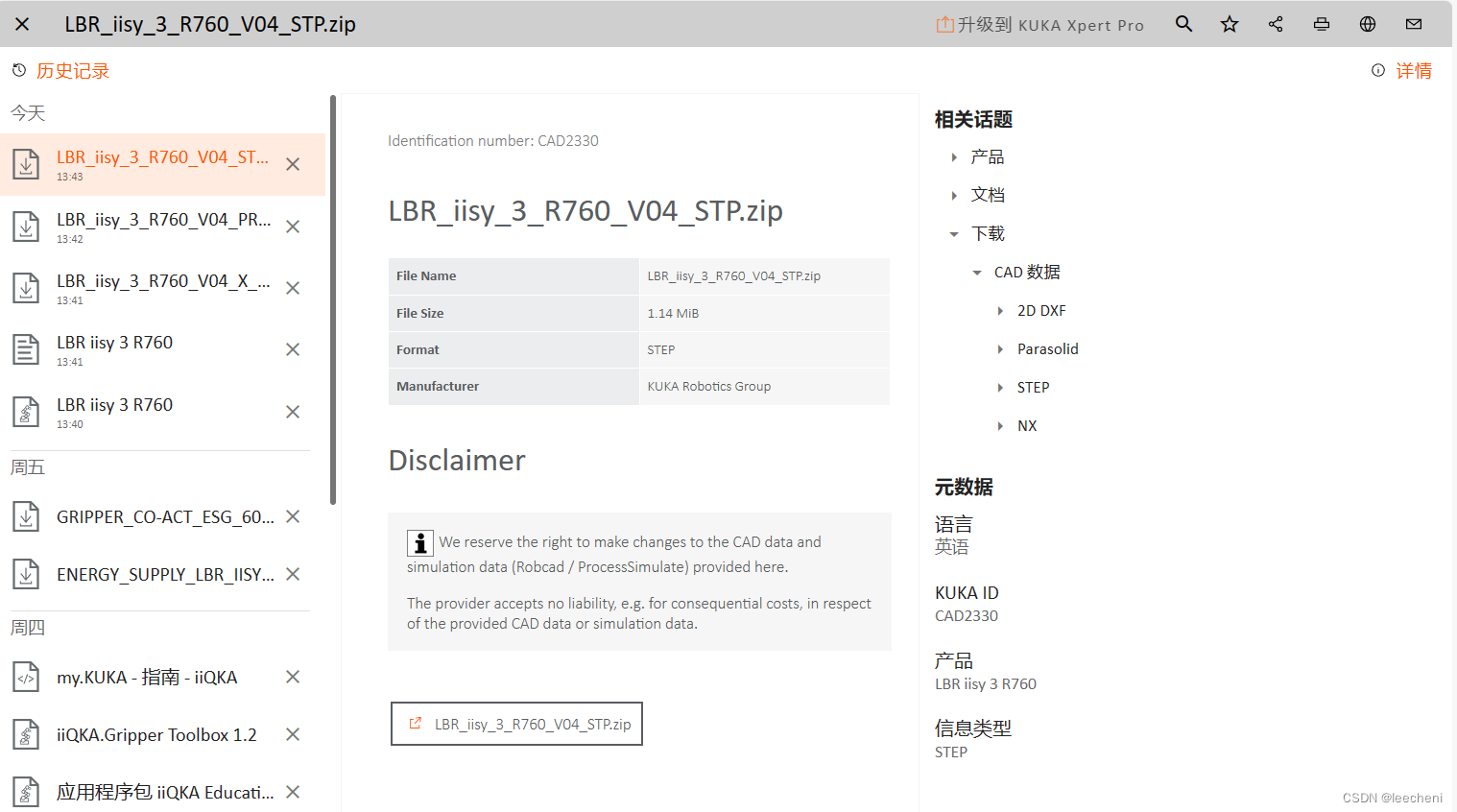
Task: Open language selection globe icon
Action: click(1368, 24)
